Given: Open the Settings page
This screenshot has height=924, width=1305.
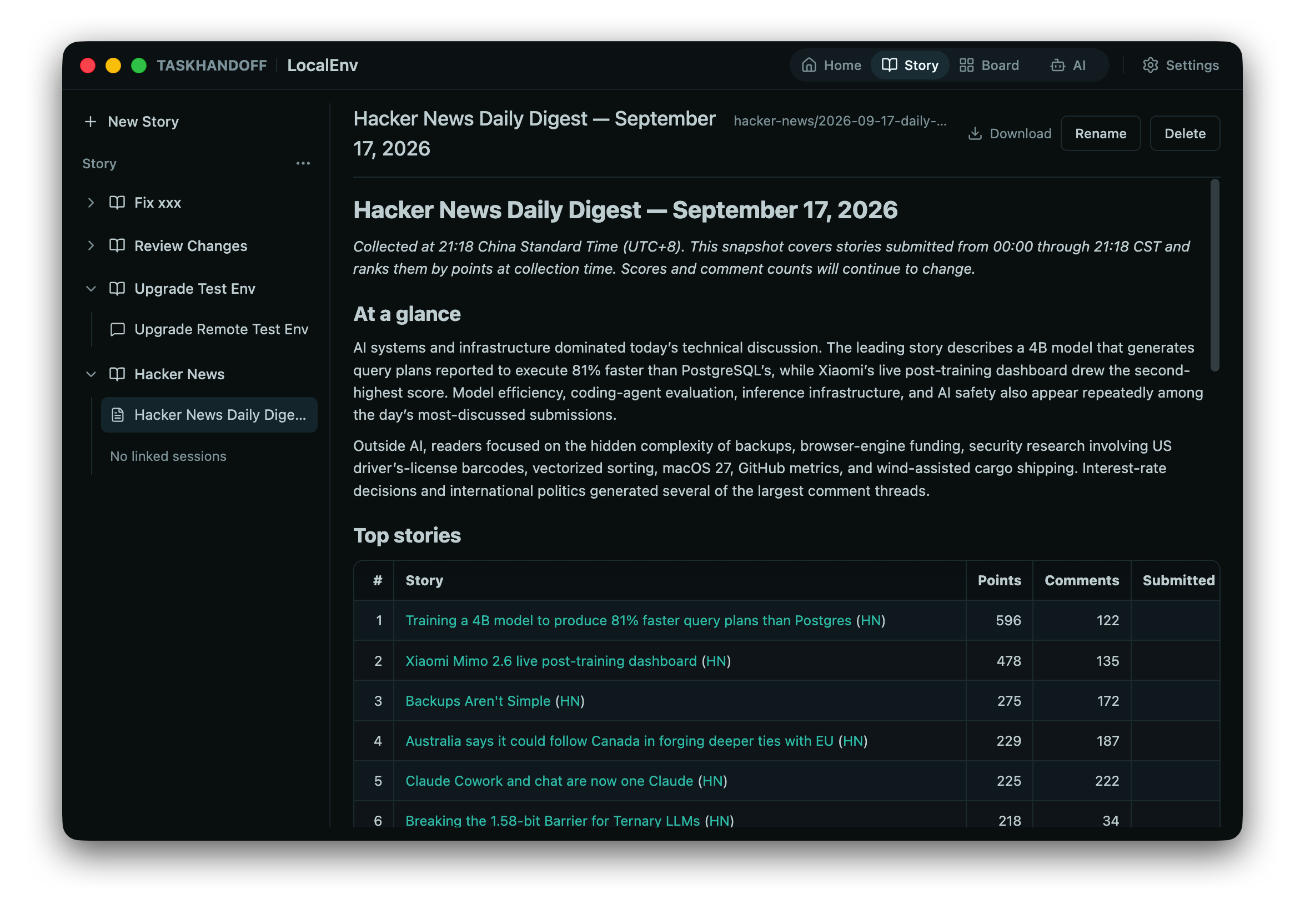Looking at the screenshot, I should tap(1181, 65).
